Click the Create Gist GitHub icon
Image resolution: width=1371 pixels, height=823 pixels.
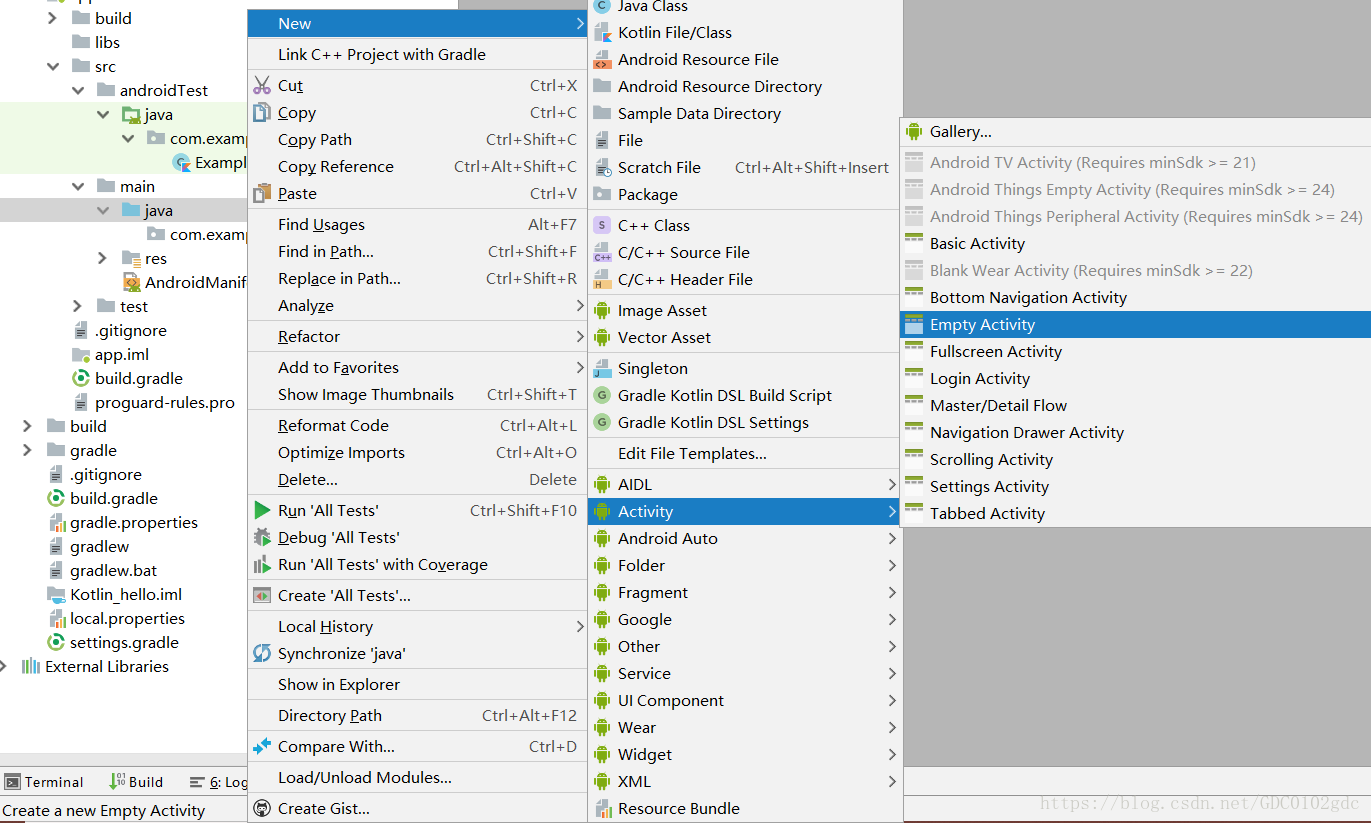pos(262,809)
